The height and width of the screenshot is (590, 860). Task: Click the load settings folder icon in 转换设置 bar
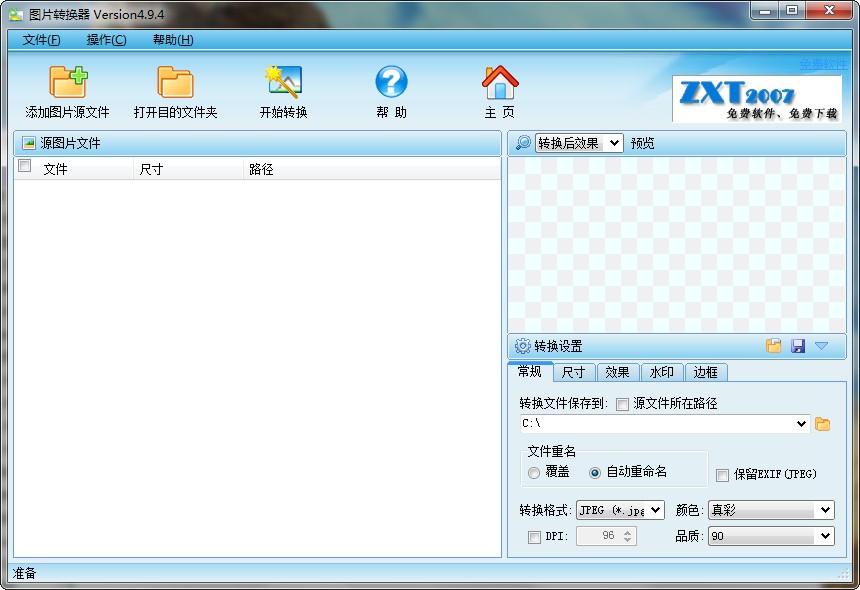(775, 345)
